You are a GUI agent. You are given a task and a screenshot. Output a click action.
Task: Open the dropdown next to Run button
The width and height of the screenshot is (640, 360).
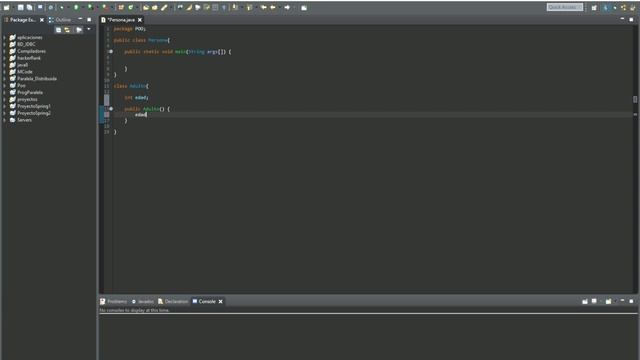[x=82, y=7]
